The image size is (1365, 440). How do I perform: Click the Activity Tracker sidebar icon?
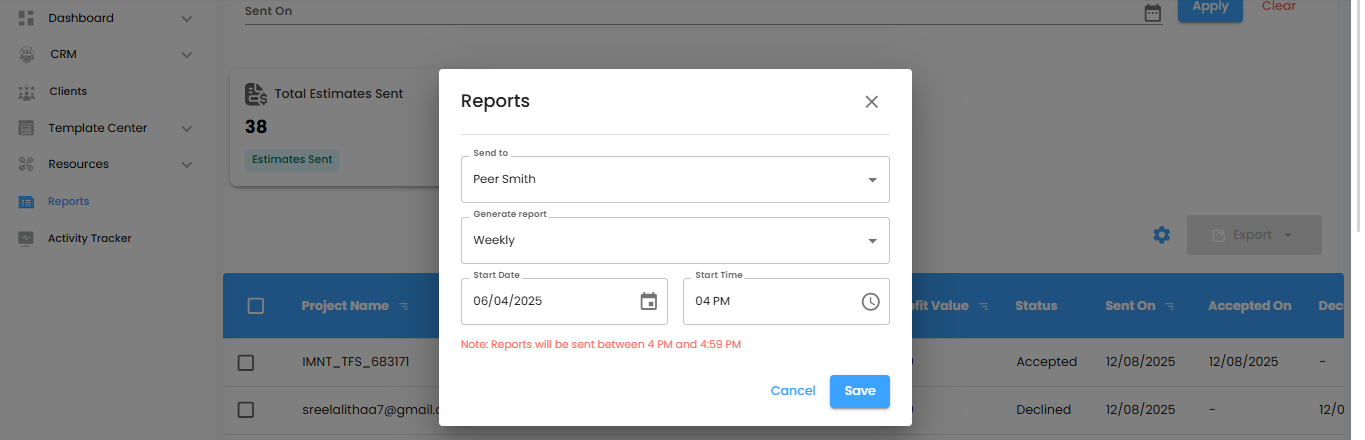click(x=27, y=238)
